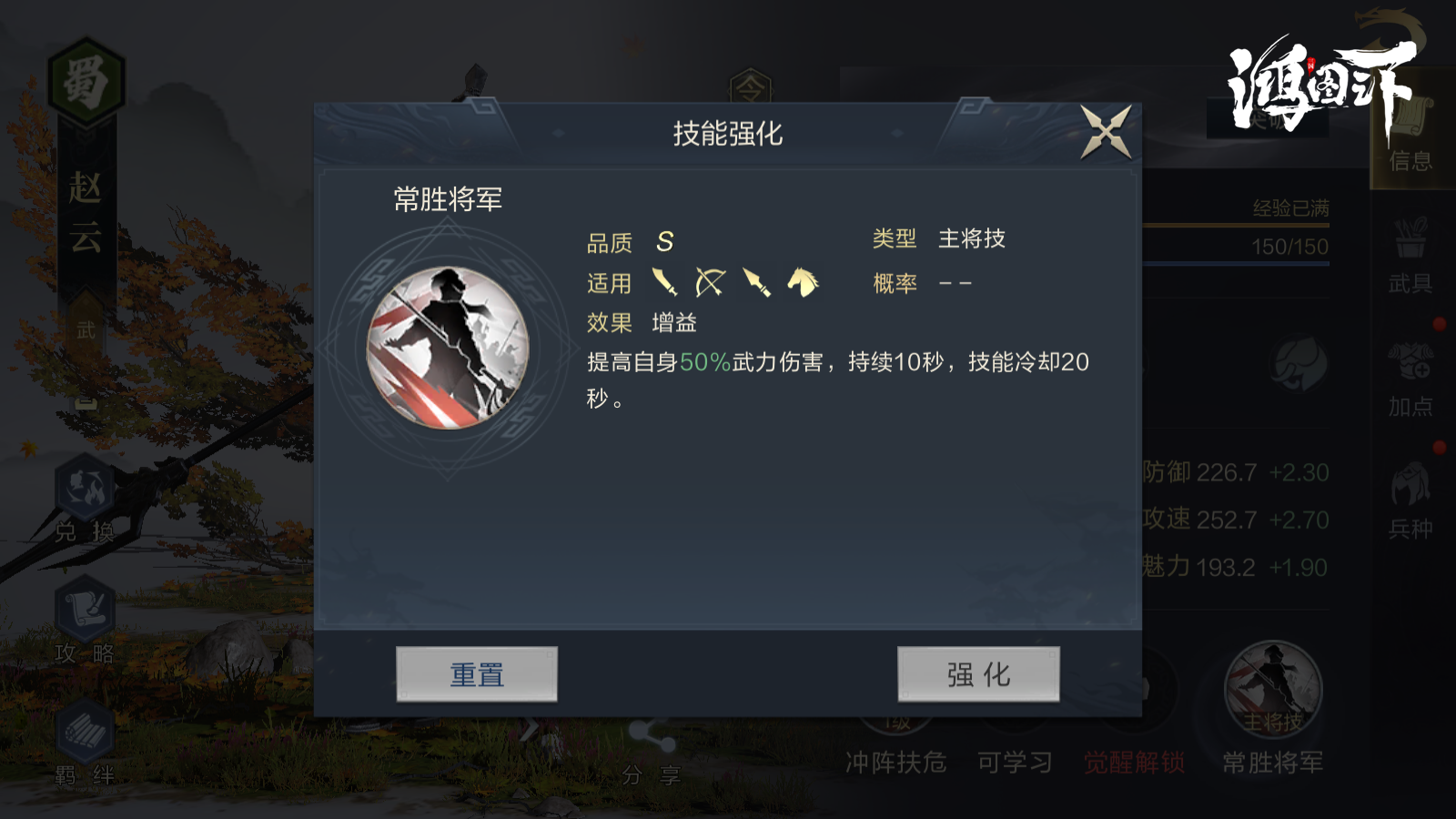Click the spear troop-type icon
The image size is (1456, 819).
[756, 283]
